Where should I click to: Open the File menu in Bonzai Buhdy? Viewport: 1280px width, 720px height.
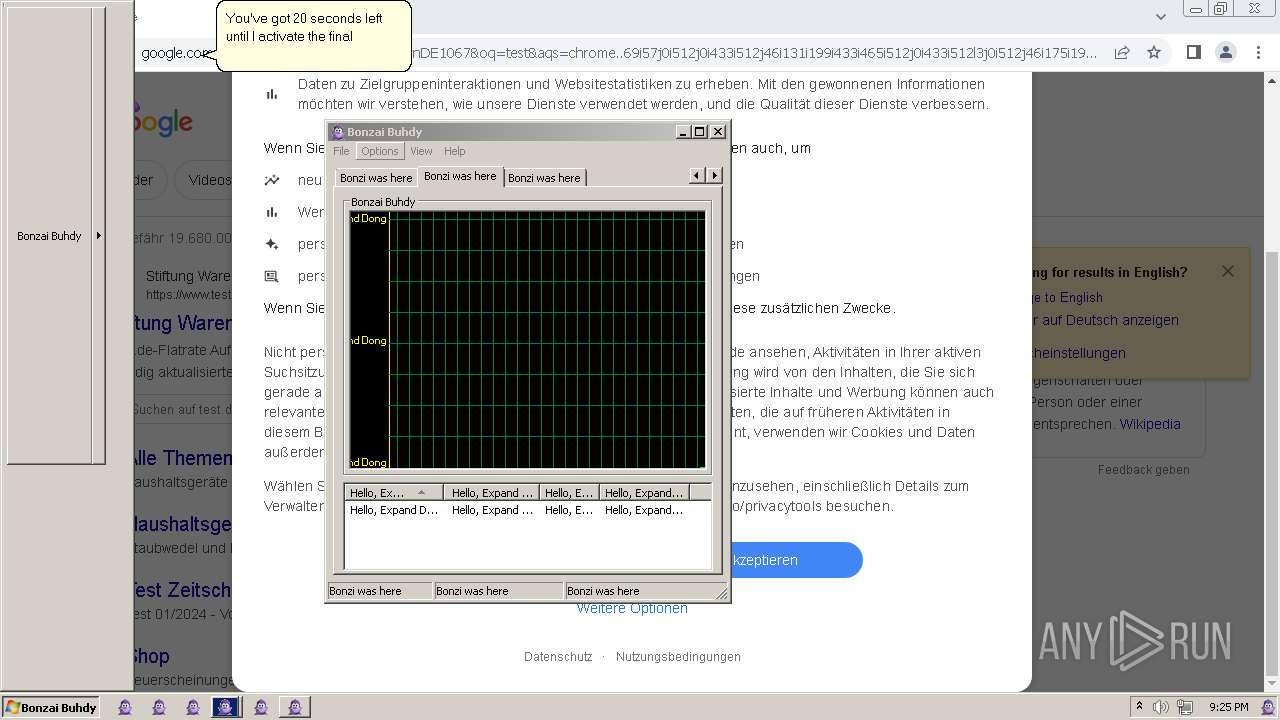coord(341,151)
